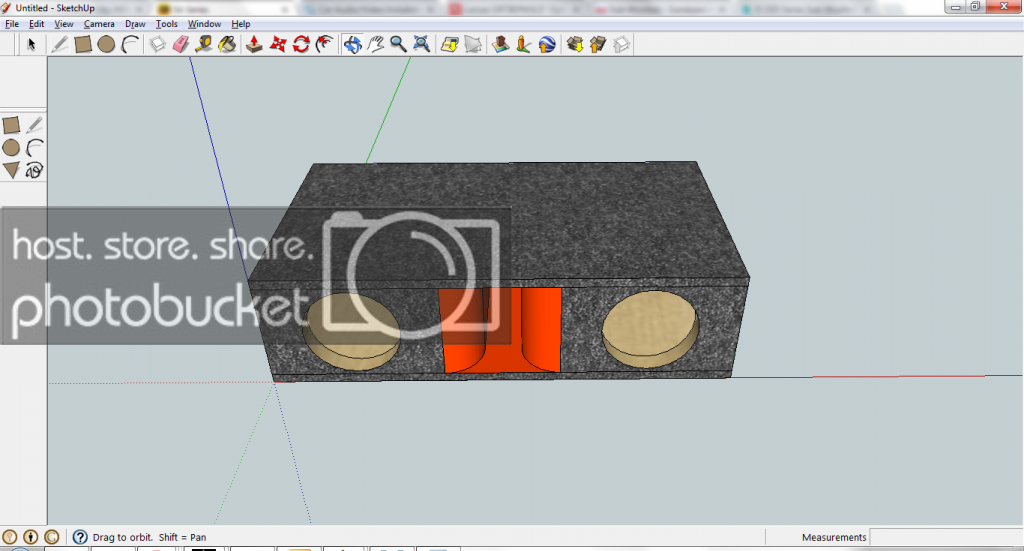Viewport: 1024px width, 551px height.
Task: Switch to the Pan hand tool
Action: [x=376, y=44]
